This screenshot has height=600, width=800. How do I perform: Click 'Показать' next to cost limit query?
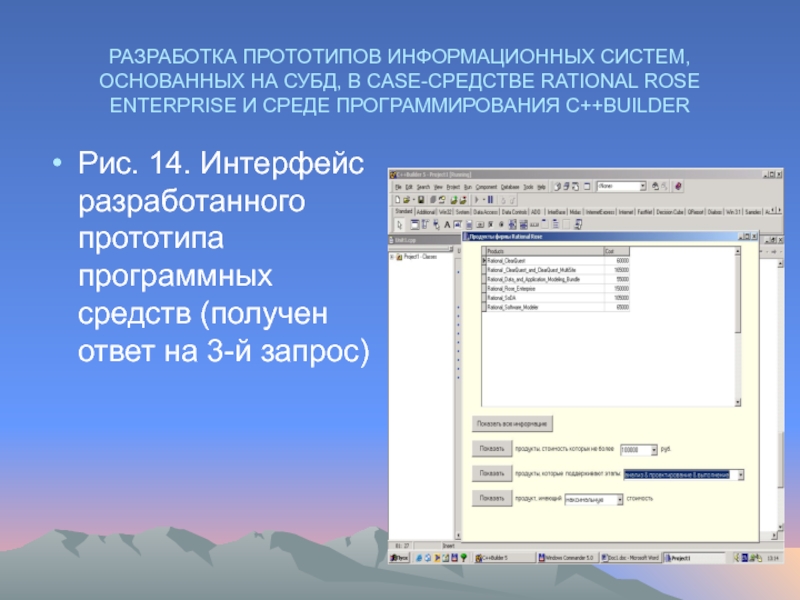[492, 448]
